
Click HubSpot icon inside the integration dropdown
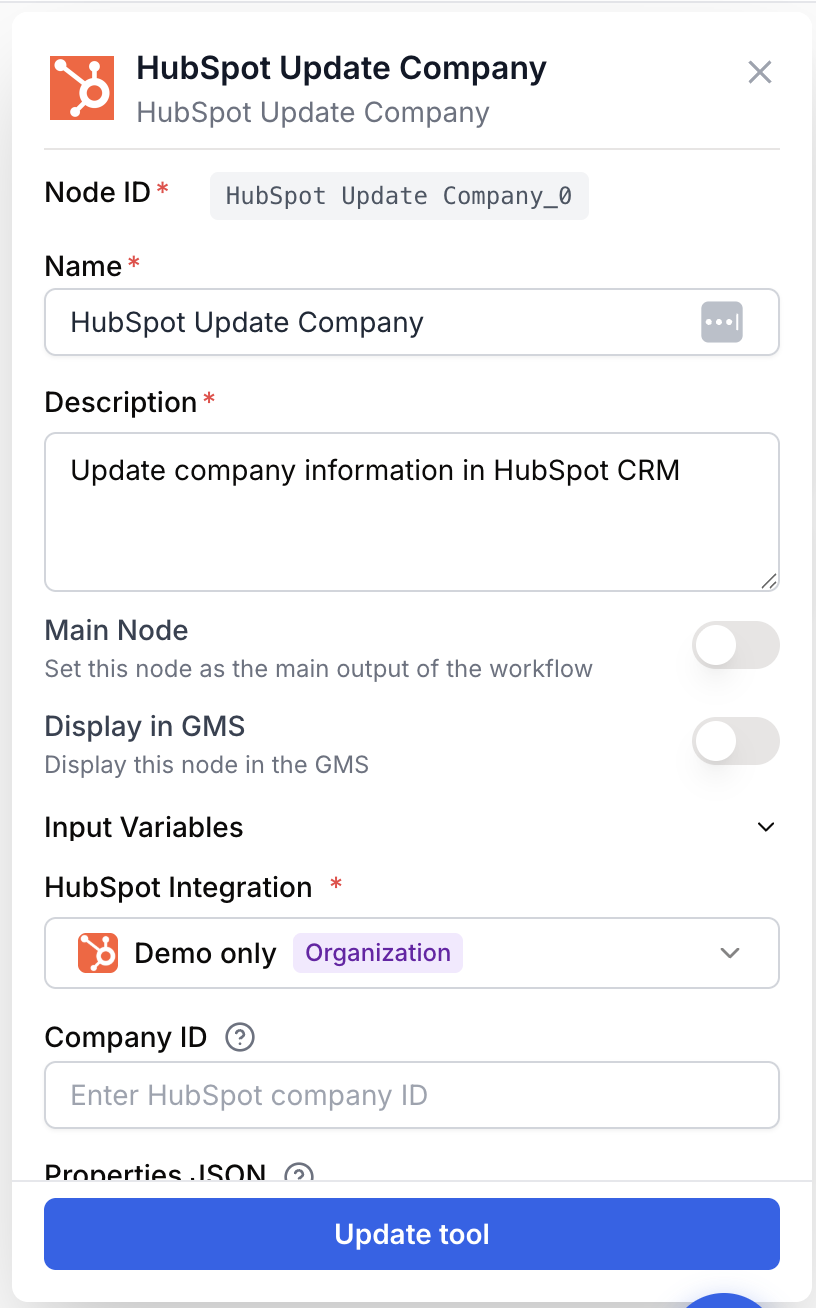[x=98, y=953]
